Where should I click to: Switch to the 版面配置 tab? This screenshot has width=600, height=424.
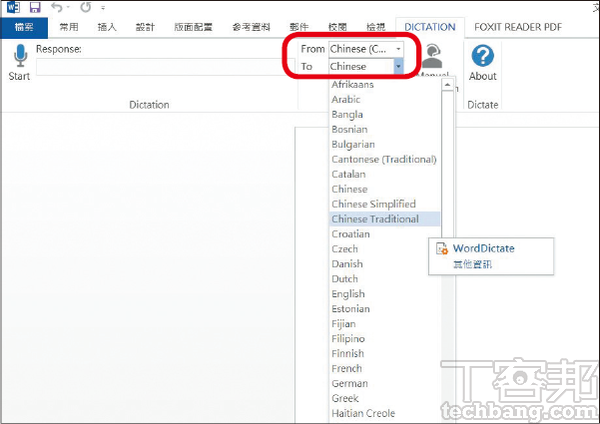(193, 27)
